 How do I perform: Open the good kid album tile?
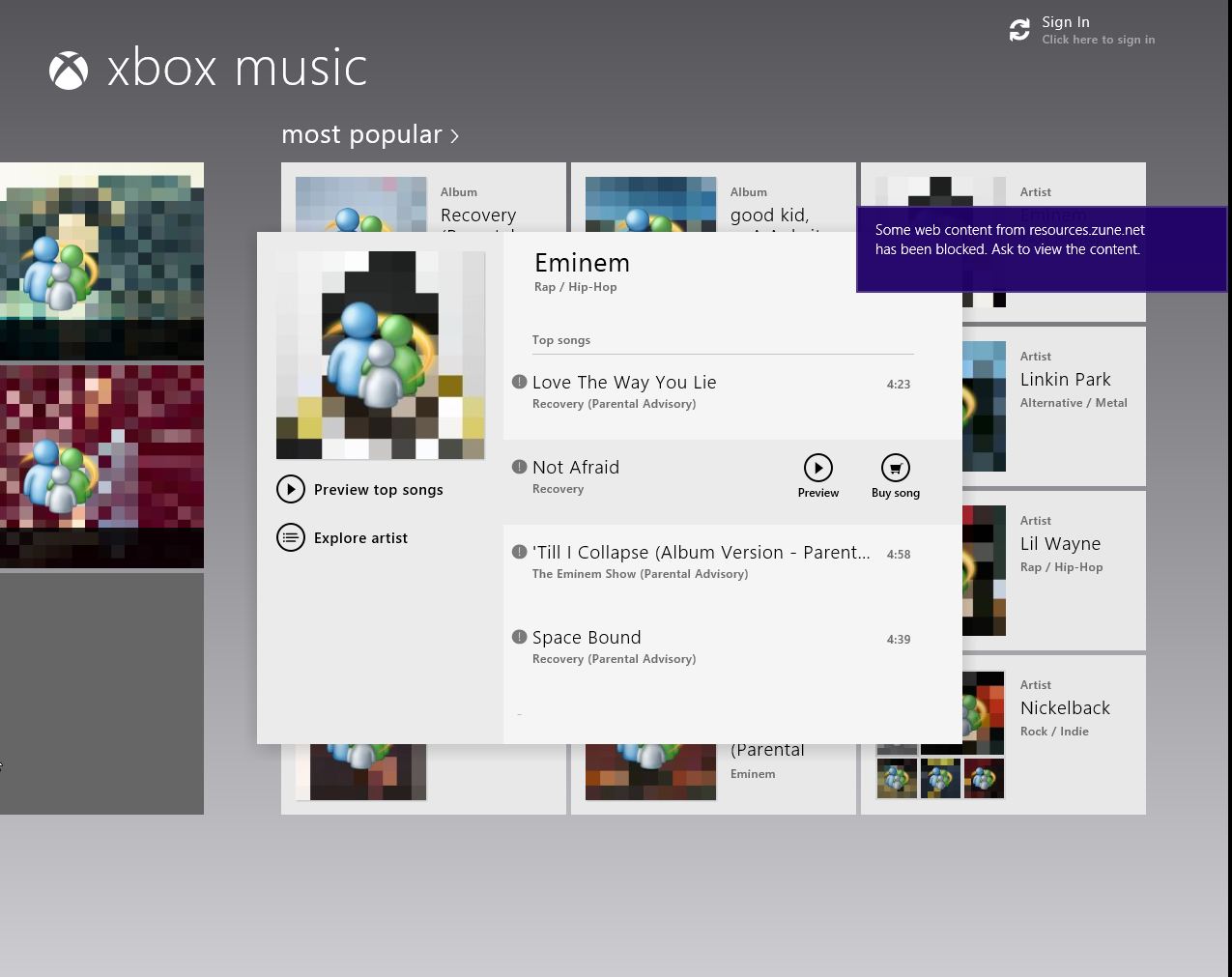coord(713,197)
